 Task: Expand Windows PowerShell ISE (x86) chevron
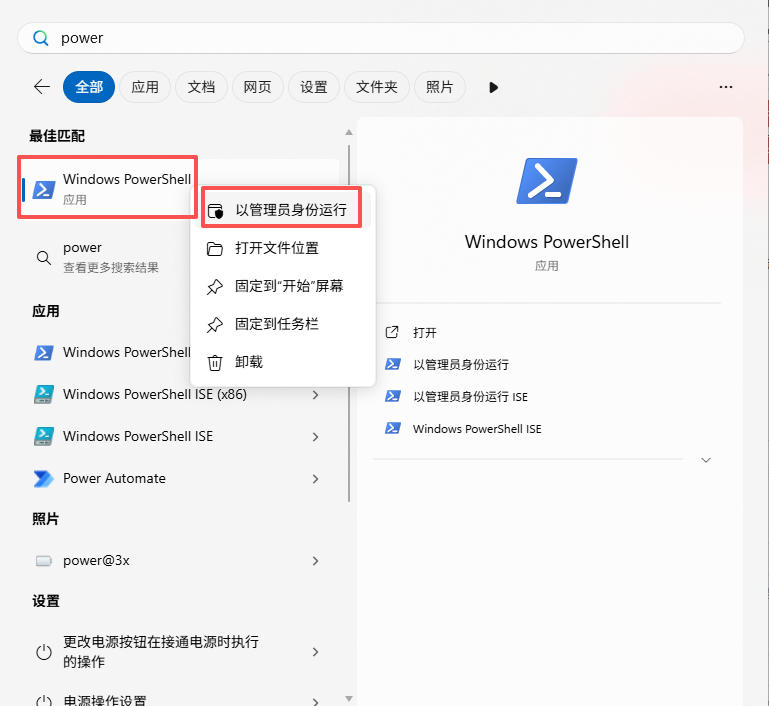click(x=315, y=395)
